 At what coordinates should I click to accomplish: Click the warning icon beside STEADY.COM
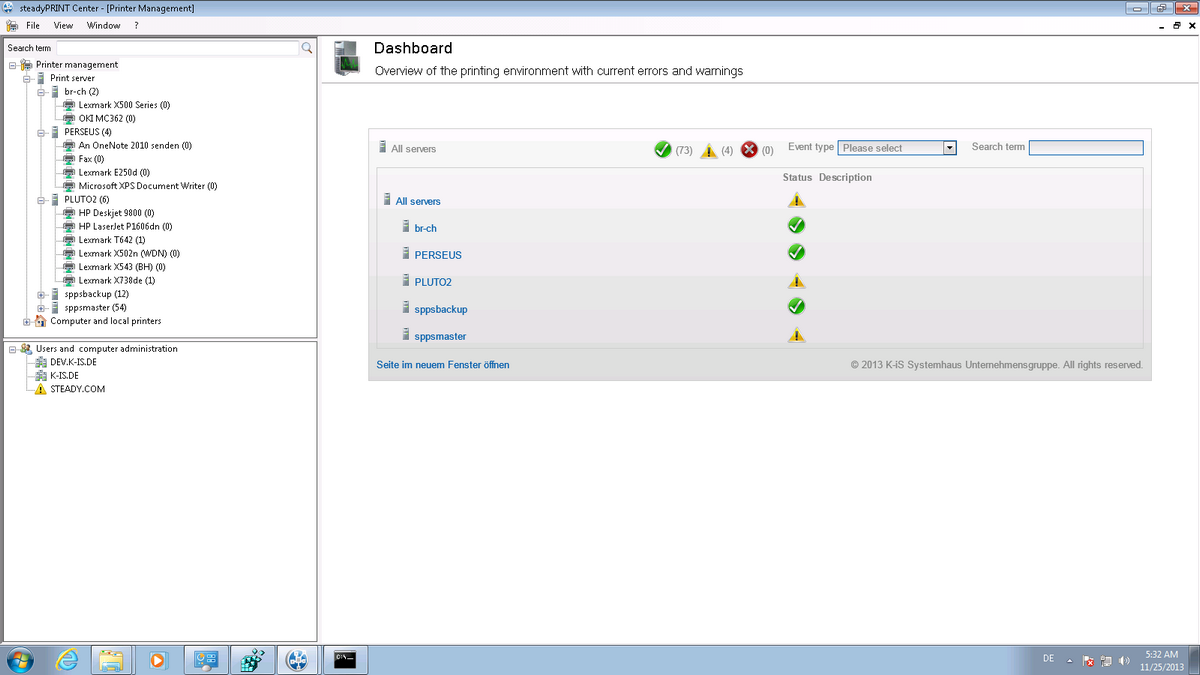(x=41, y=389)
